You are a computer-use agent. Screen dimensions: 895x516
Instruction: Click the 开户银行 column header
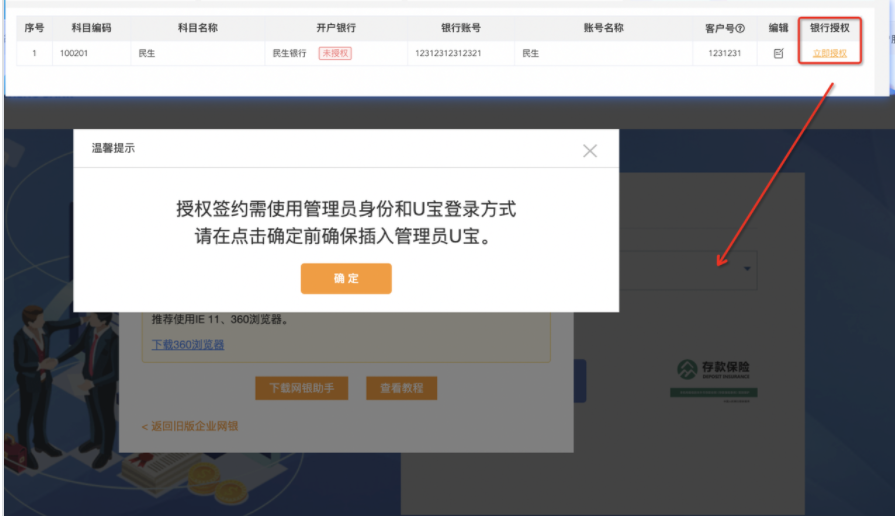[x=335, y=28]
